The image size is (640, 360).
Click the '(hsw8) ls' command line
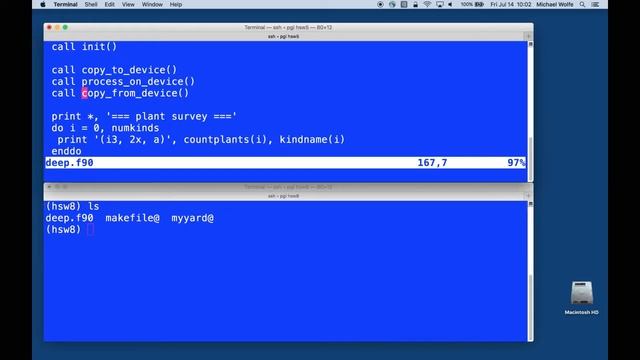(x=72, y=206)
